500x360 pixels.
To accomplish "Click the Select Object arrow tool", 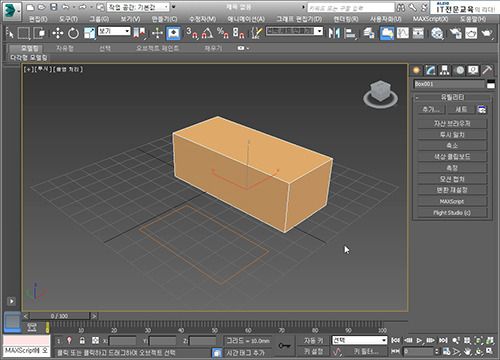I will [x=10, y=33].
